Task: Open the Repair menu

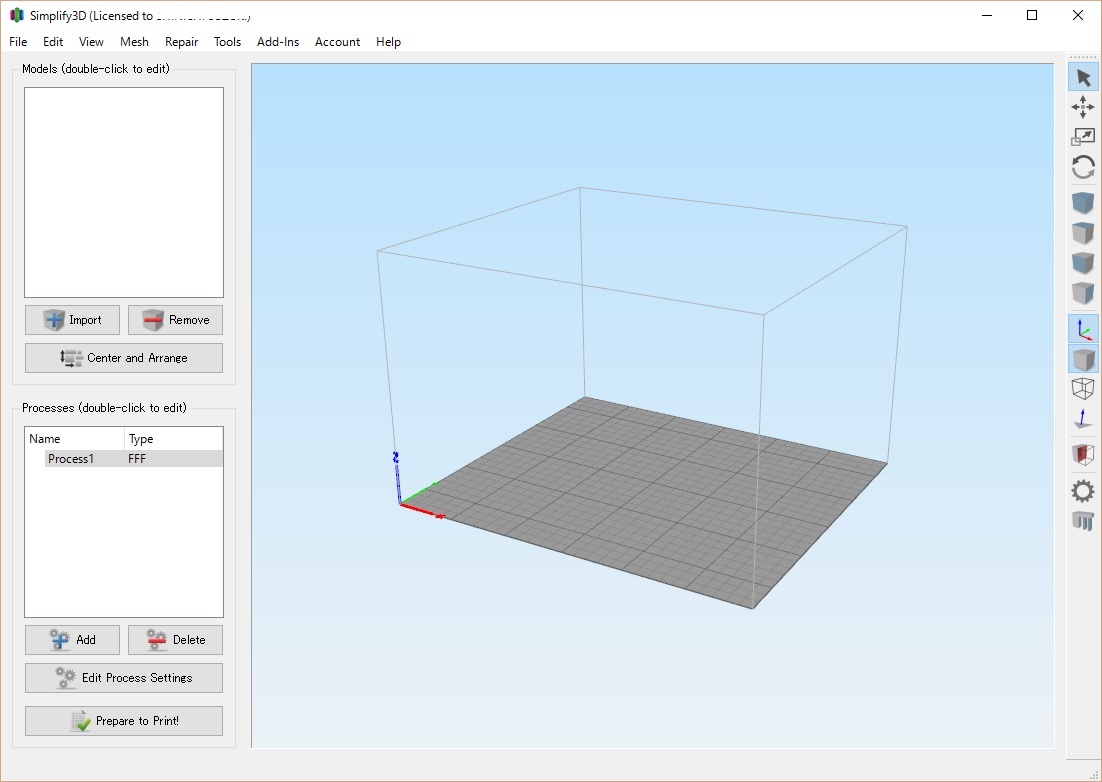Action: [181, 42]
